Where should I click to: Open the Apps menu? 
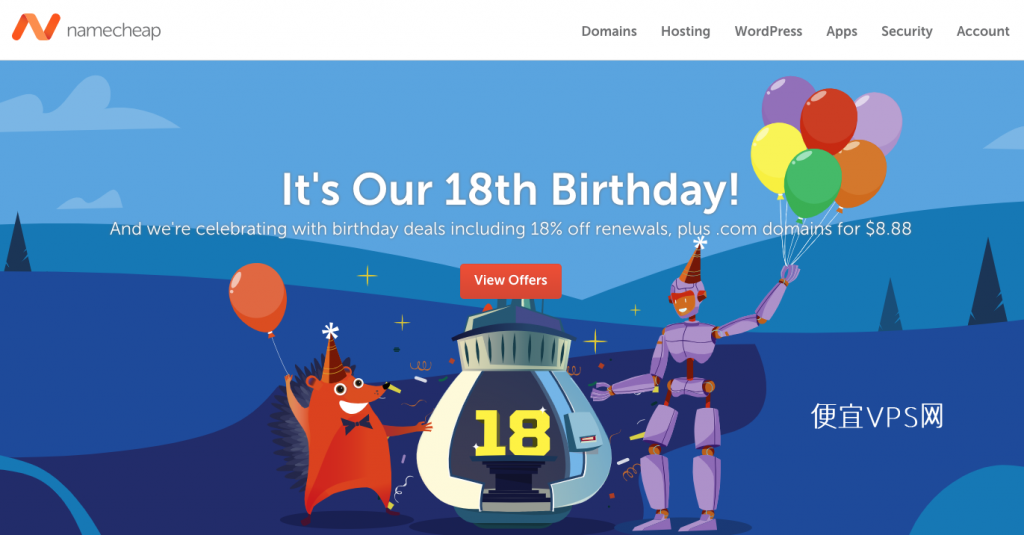pyautogui.click(x=841, y=31)
